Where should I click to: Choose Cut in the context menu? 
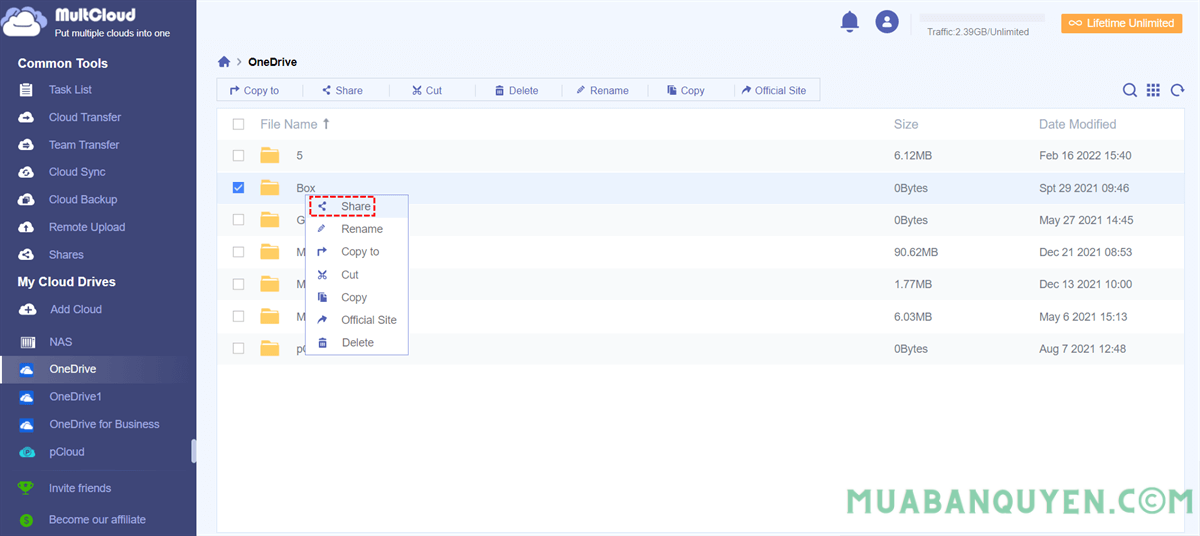tap(356, 274)
